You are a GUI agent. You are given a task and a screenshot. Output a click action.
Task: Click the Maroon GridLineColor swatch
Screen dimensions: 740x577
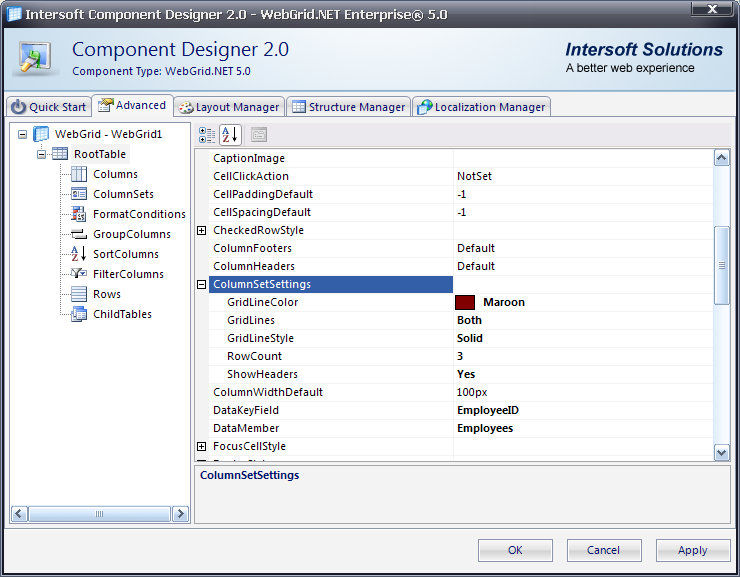(465, 302)
